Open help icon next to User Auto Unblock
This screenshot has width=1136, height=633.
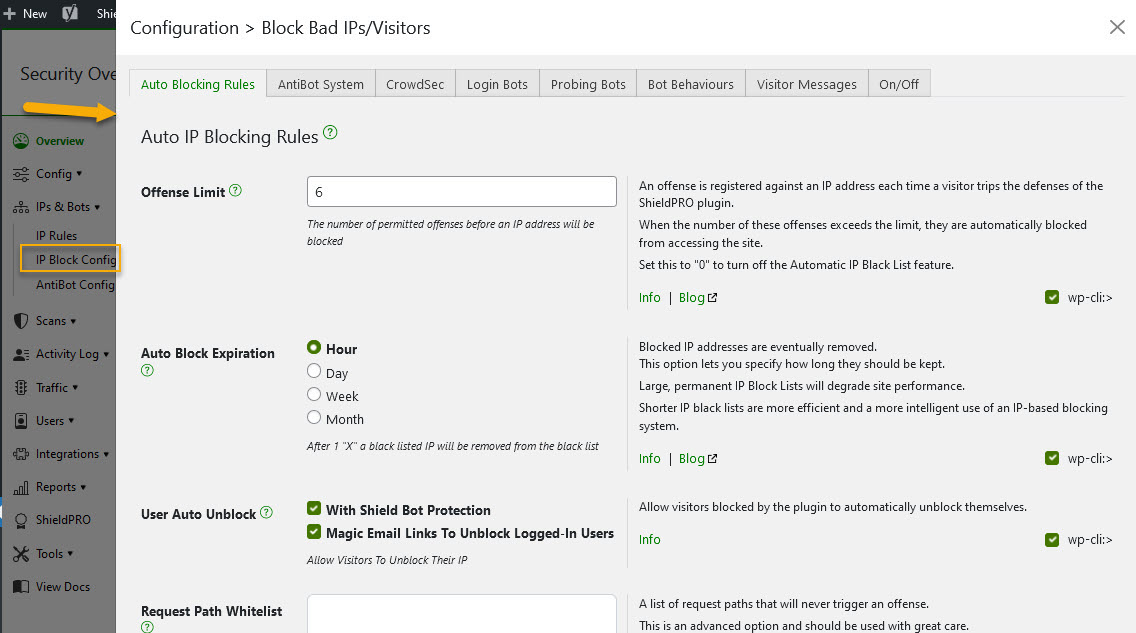point(267,513)
